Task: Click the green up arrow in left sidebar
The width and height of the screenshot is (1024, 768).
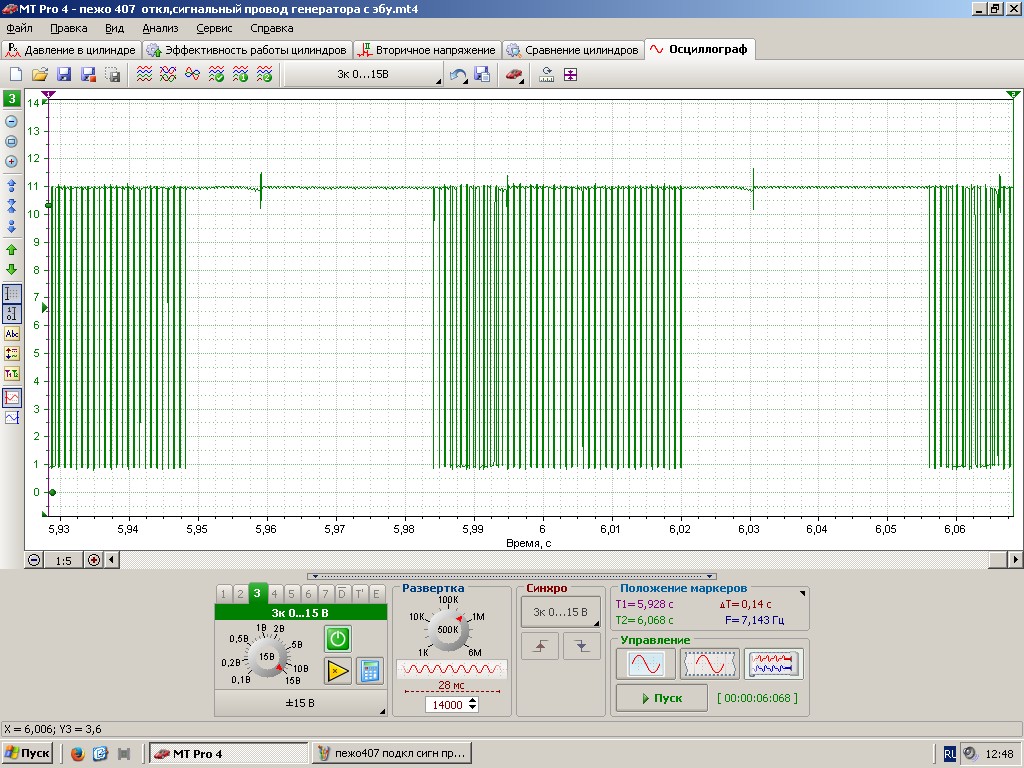Action: 12,249
